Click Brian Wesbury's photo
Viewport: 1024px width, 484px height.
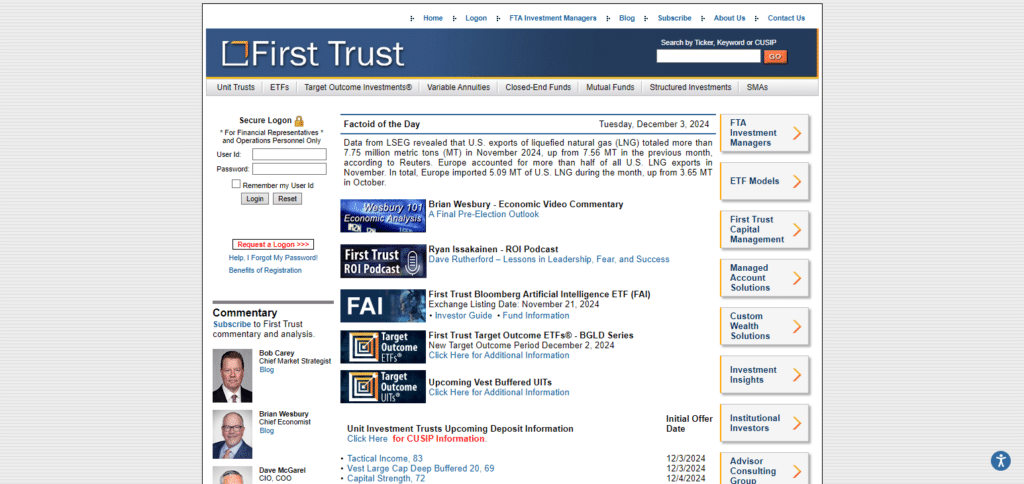[x=232, y=434]
